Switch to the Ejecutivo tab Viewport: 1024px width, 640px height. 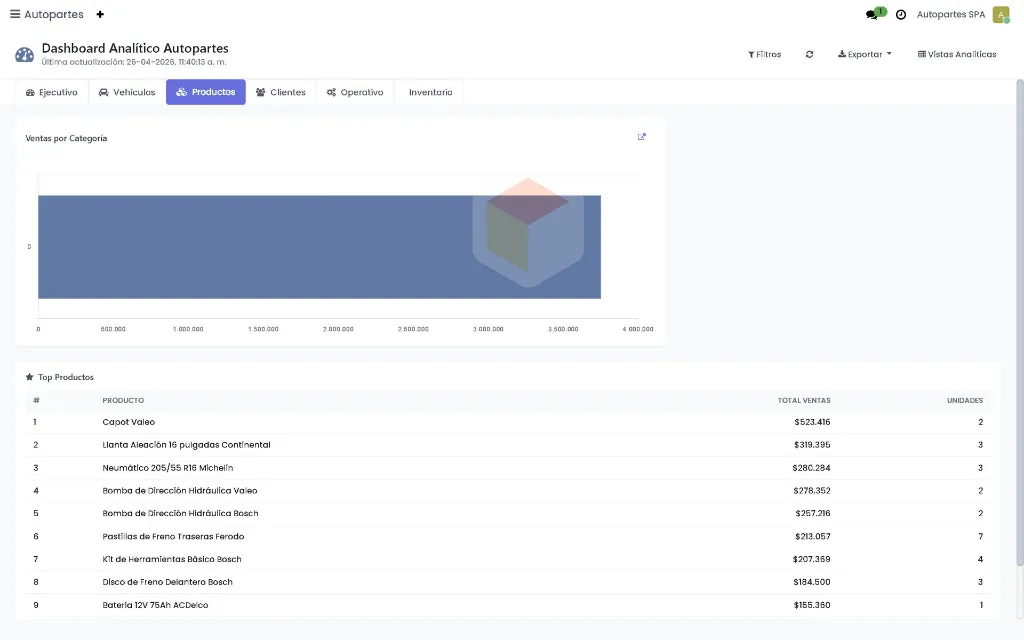(52, 92)
